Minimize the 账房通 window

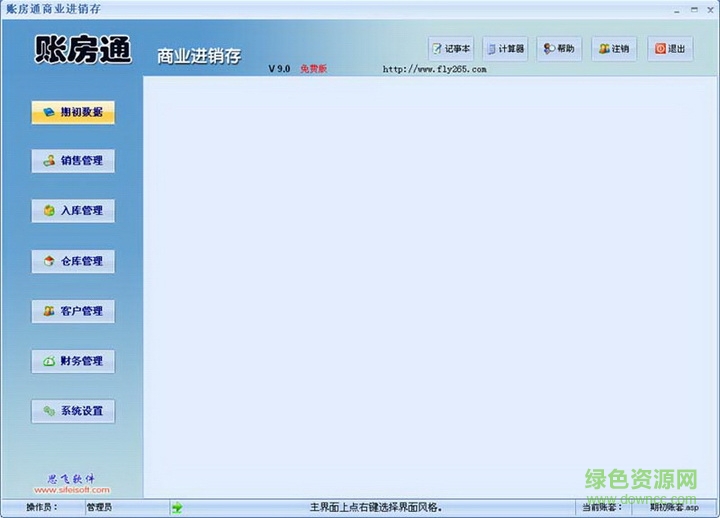(x=677, y=10)
